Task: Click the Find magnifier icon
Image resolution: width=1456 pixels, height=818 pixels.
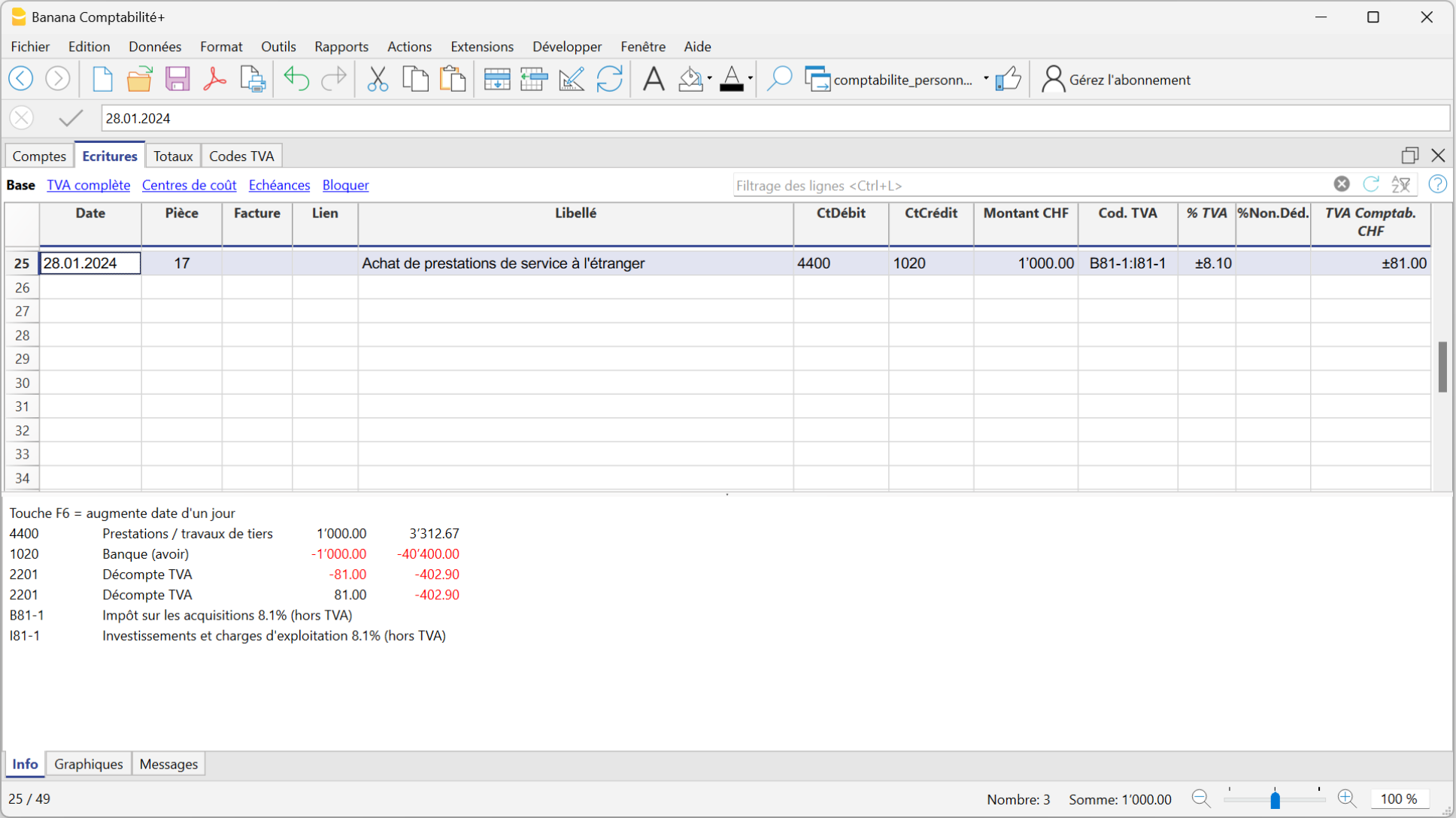Action: (x=779, y=79)
